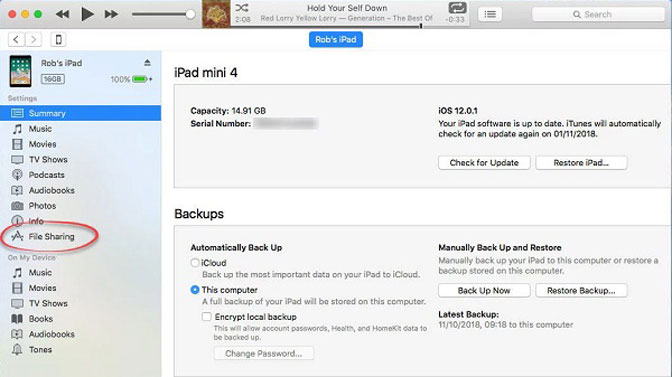
Task: Click the Hold Your Self Down song title
Action: pos(347,8)
